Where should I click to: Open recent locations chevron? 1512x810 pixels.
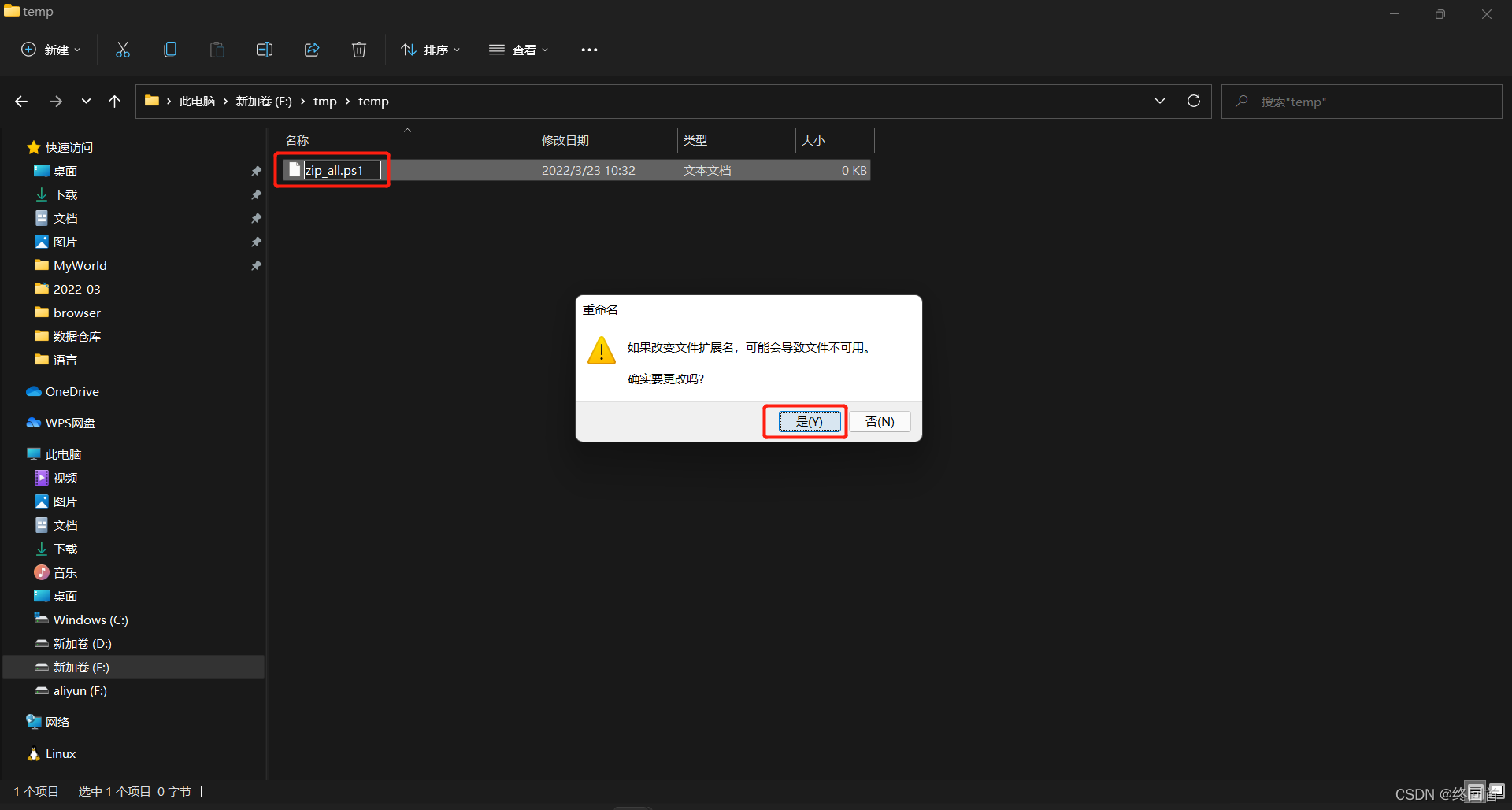coord(86,102)
